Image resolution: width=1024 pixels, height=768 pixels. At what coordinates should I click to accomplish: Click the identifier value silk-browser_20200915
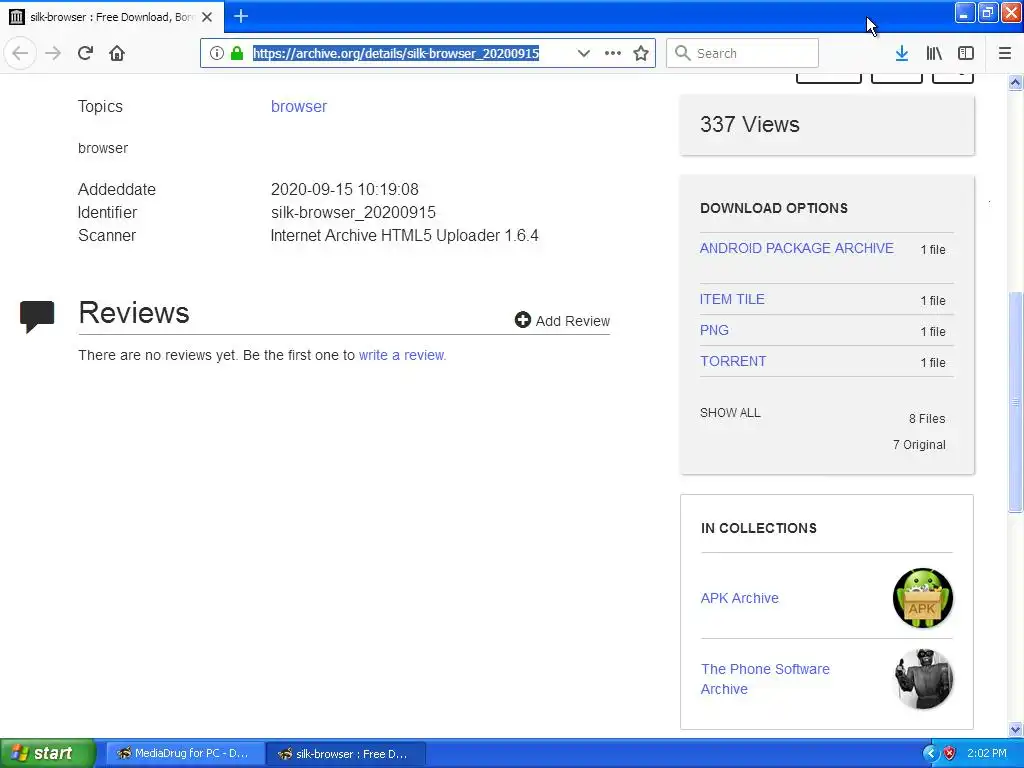[x=353, y=212]
